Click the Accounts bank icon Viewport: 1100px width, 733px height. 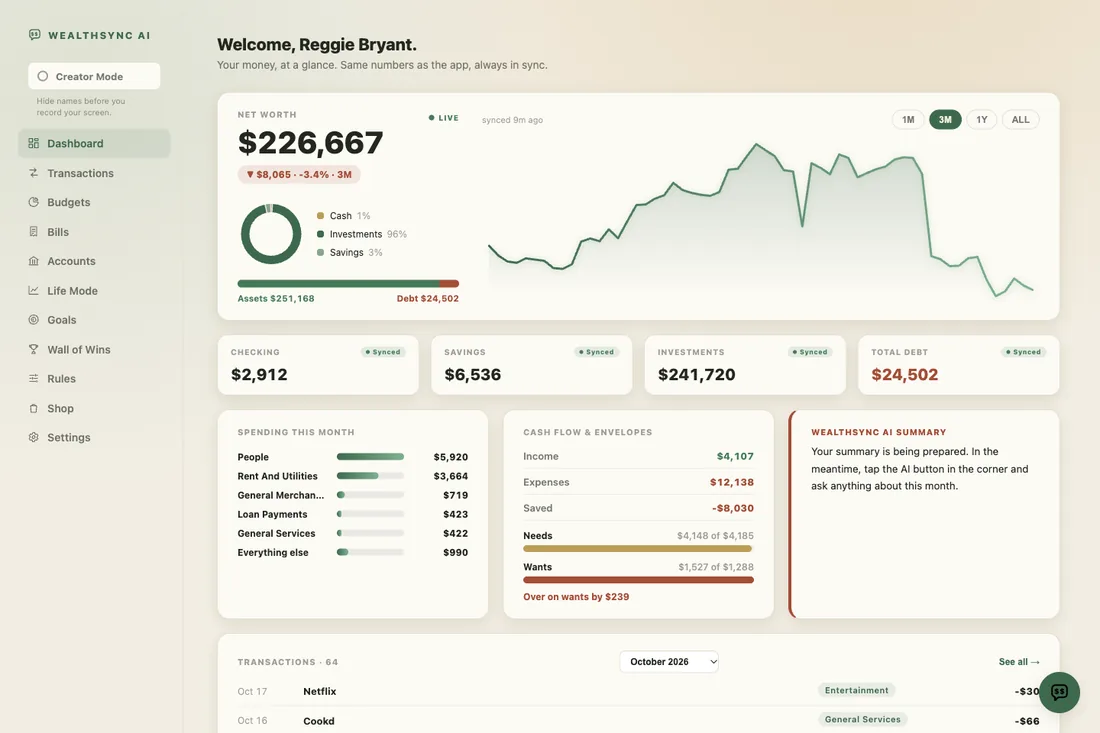point(34,261)
